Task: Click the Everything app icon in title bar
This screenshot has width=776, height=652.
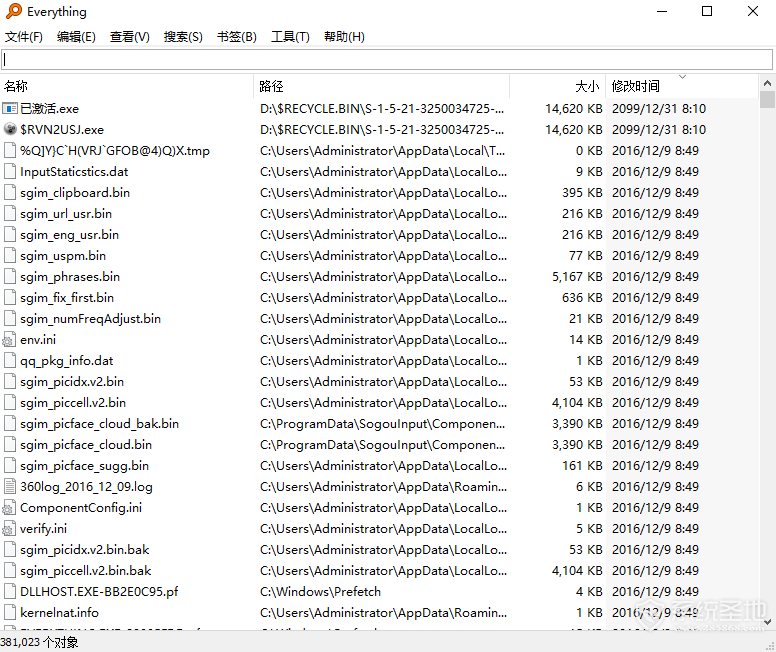Action: pyautogui.click(x=14, y=11)
